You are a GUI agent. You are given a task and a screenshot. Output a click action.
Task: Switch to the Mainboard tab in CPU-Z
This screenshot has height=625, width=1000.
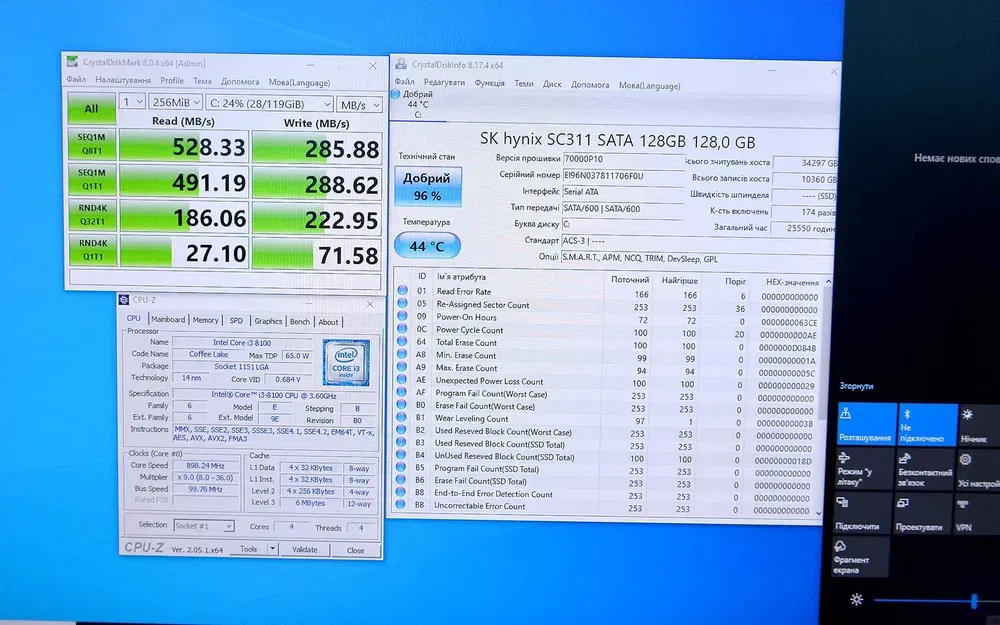(x=168, y=320)
